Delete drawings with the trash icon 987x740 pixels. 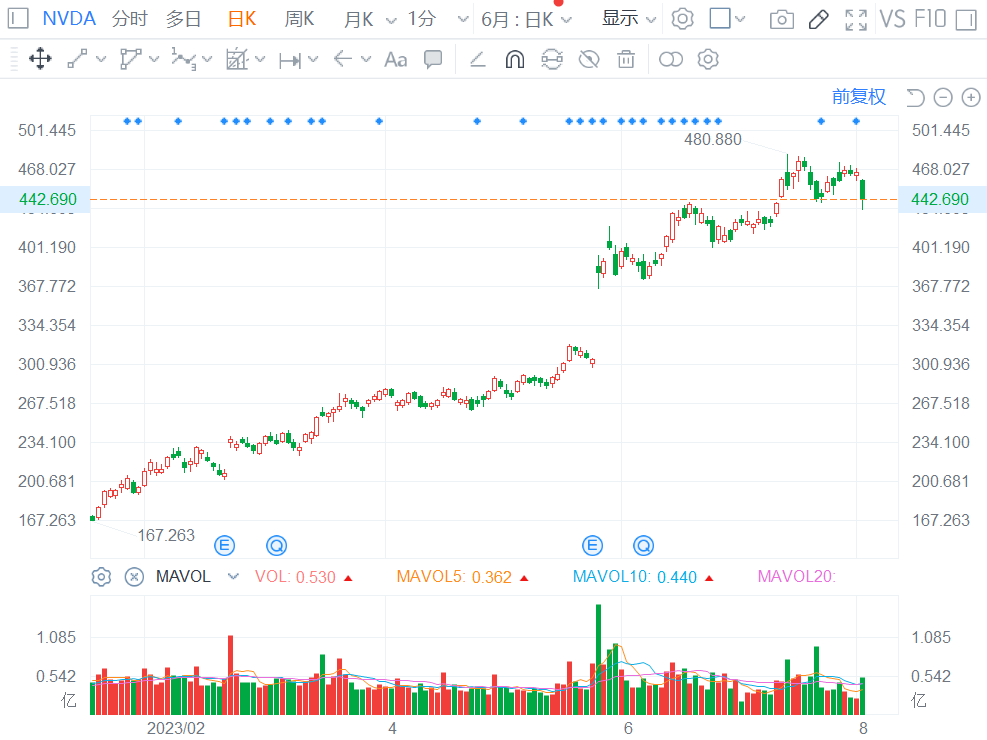click(626, 60)
